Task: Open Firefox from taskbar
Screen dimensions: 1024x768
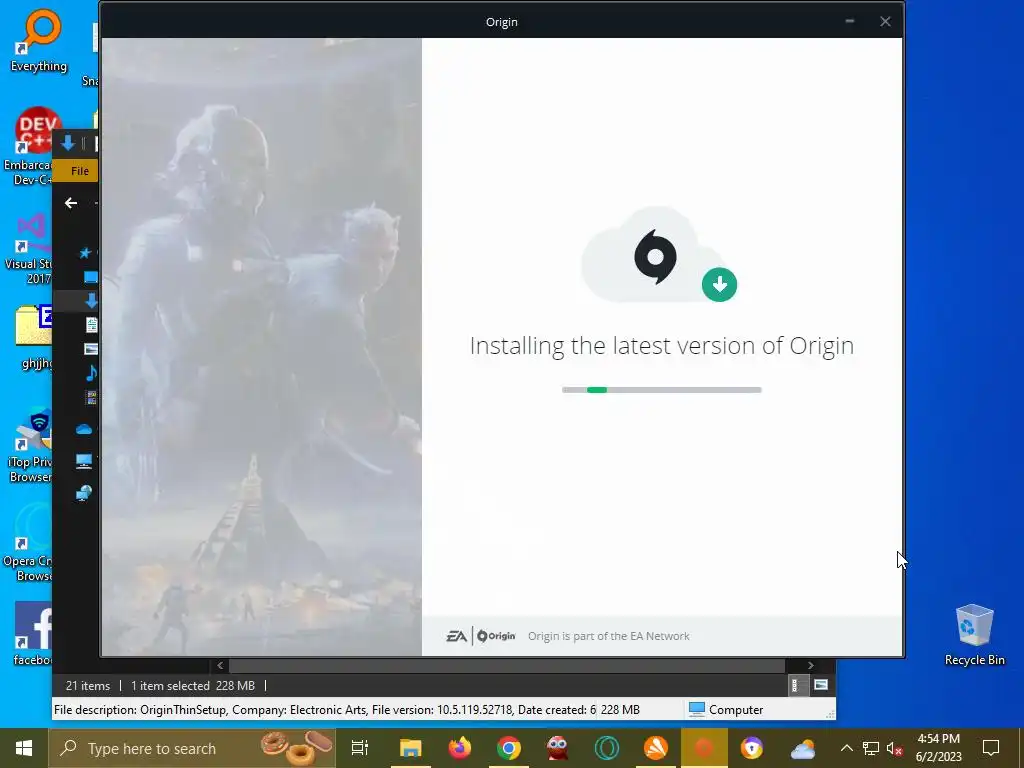Action: (x=460, y=748)
